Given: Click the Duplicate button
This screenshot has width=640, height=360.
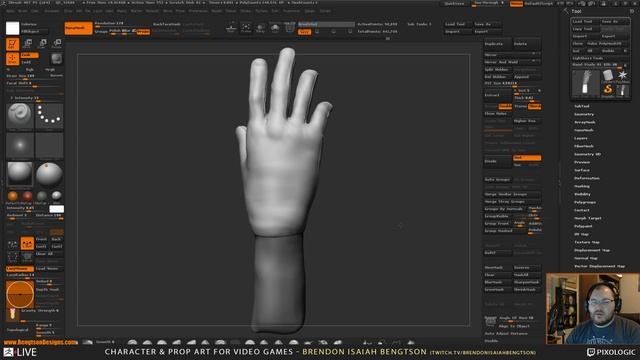Looking at the screenshot, I should [498, 44].
